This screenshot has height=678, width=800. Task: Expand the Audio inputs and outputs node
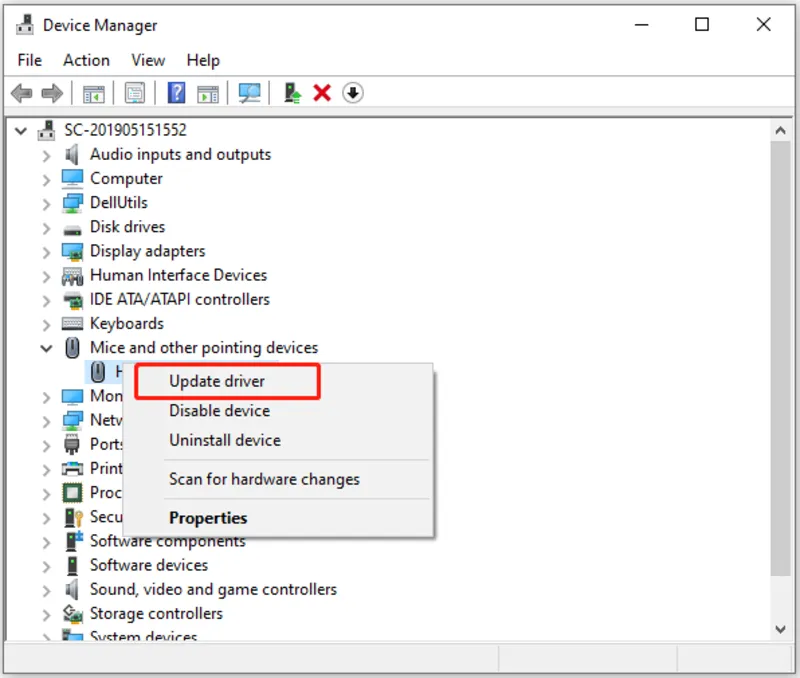point(46,155)
